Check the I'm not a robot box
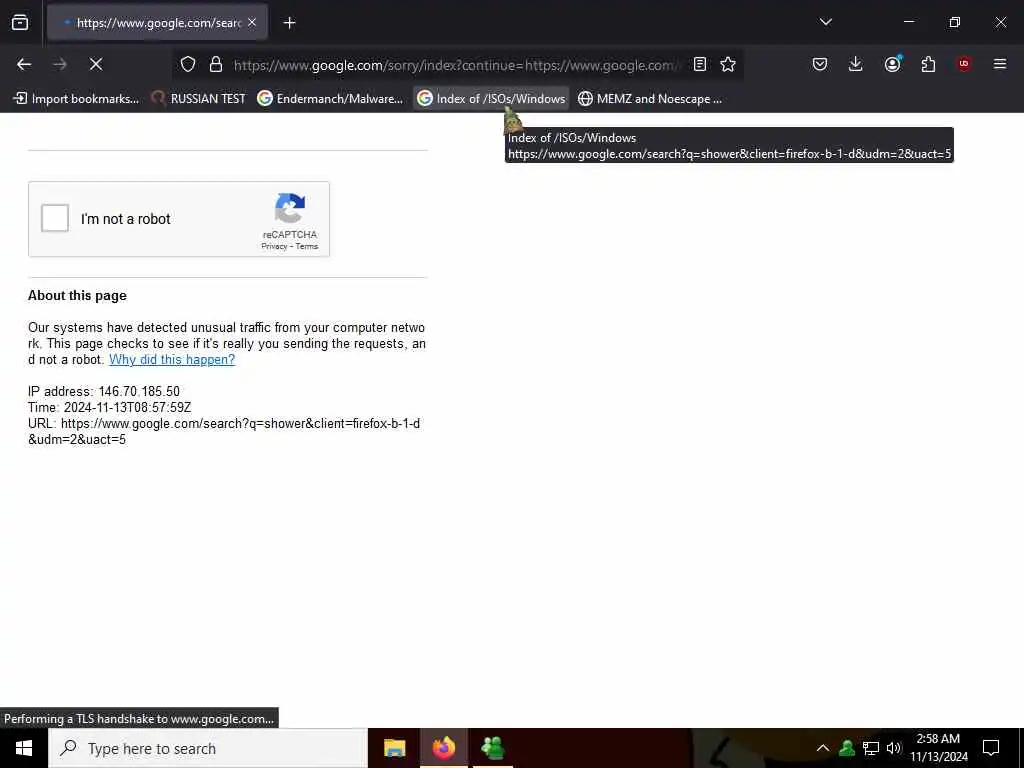The image size is (1024, 768). 55,218
